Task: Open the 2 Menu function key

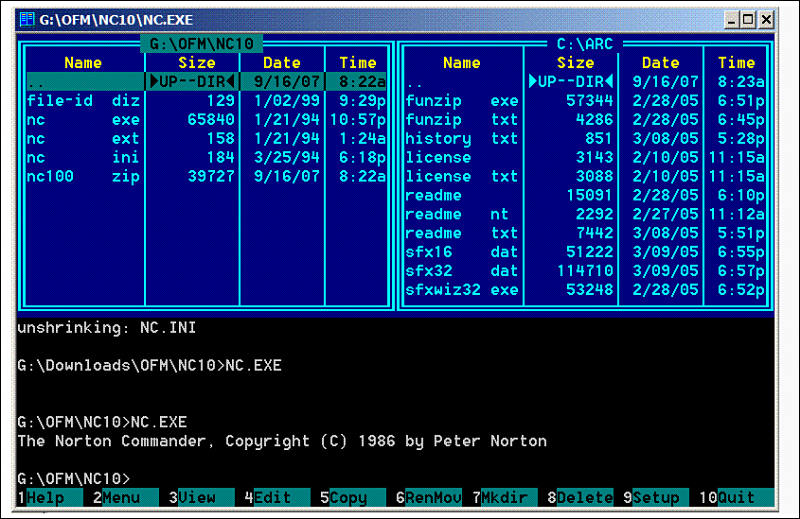Action: [126, 498]
